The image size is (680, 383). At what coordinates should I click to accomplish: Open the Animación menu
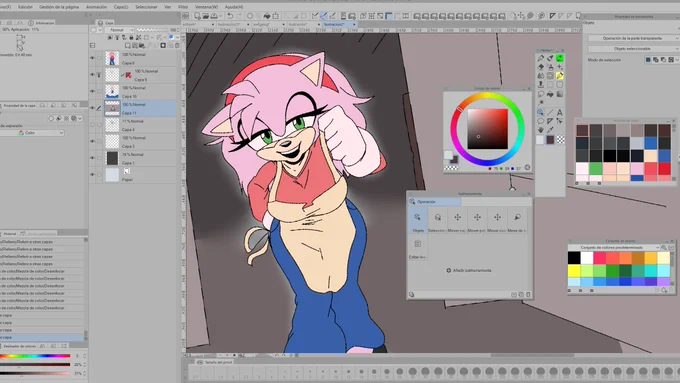click(x=96, y=7)
